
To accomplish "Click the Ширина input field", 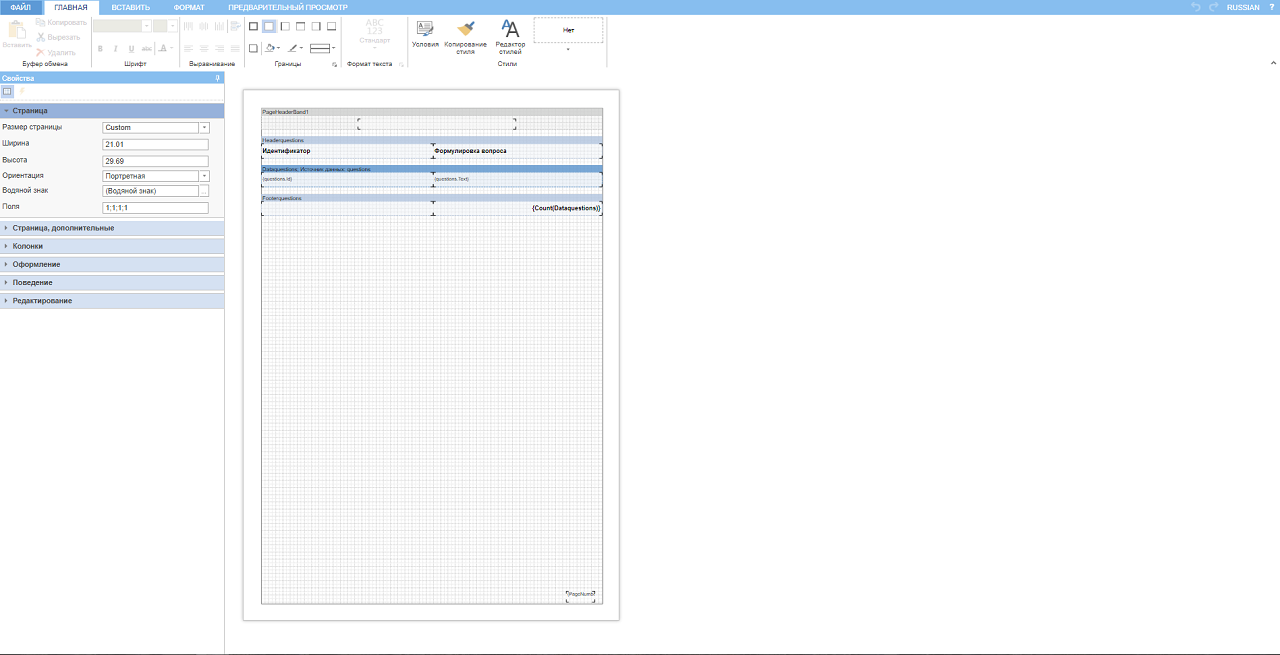I will pos(155,144).
